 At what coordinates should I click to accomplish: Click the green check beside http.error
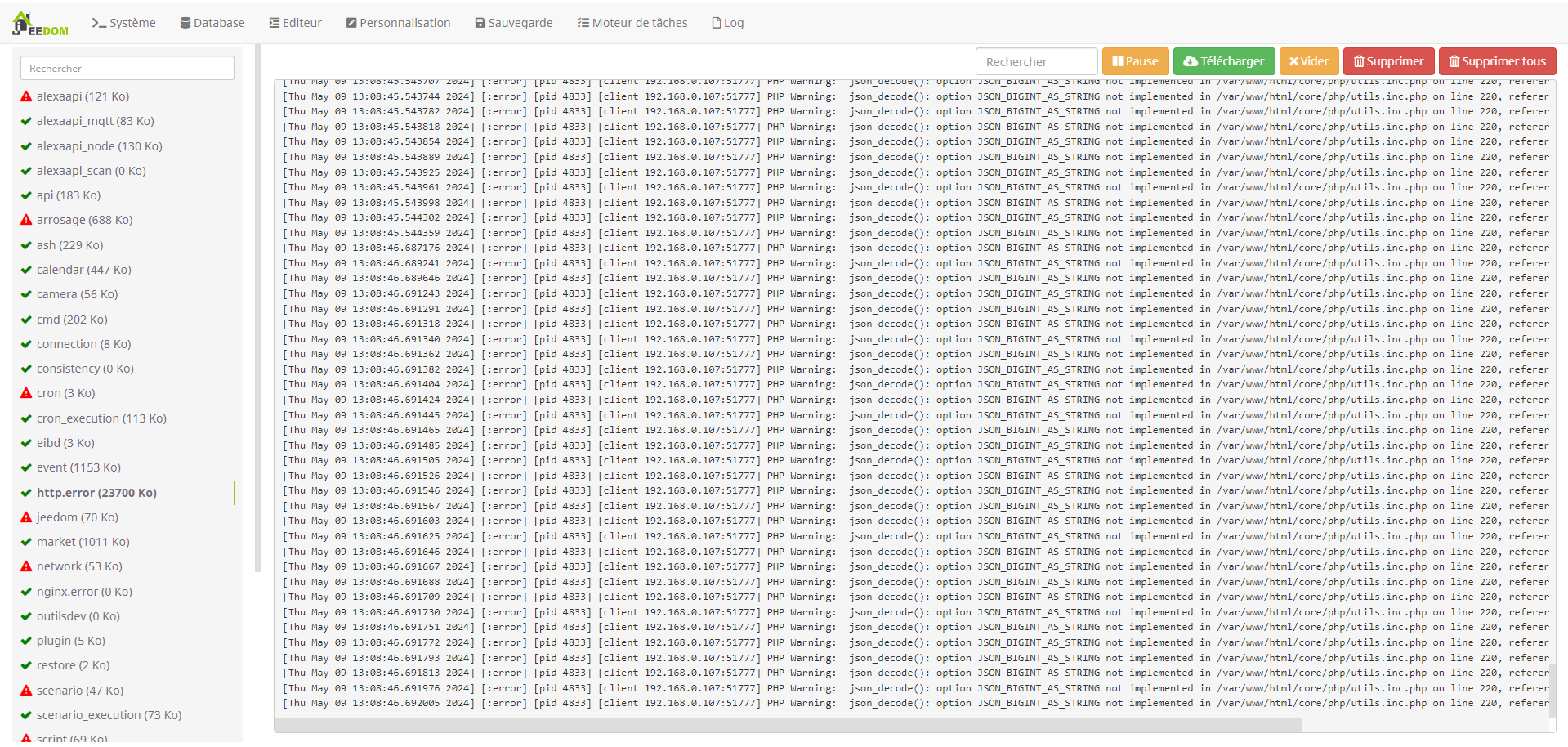(x=26, y=493)
